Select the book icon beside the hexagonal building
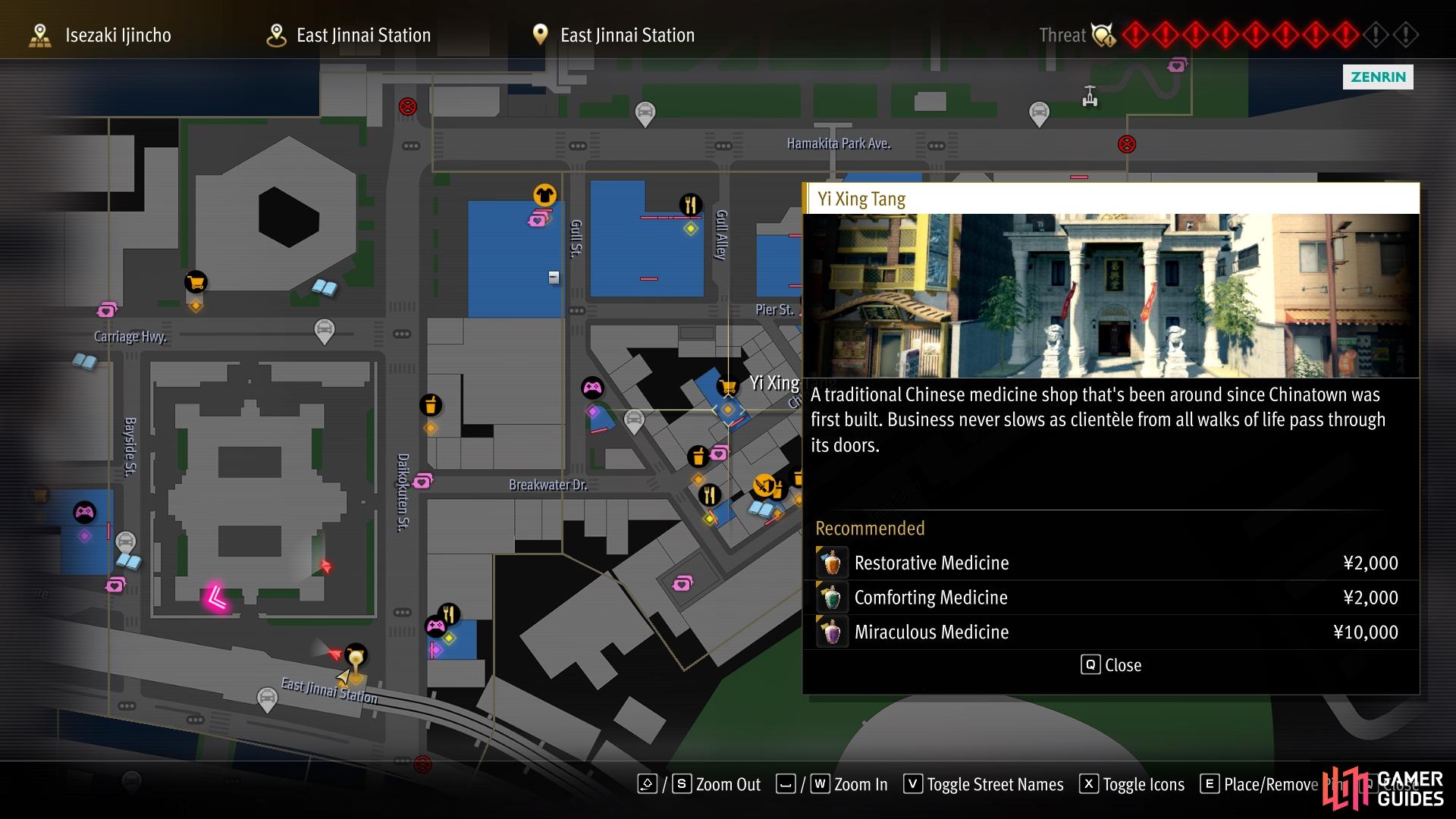The image size is (1456, 819). click(x=325, y=287)
